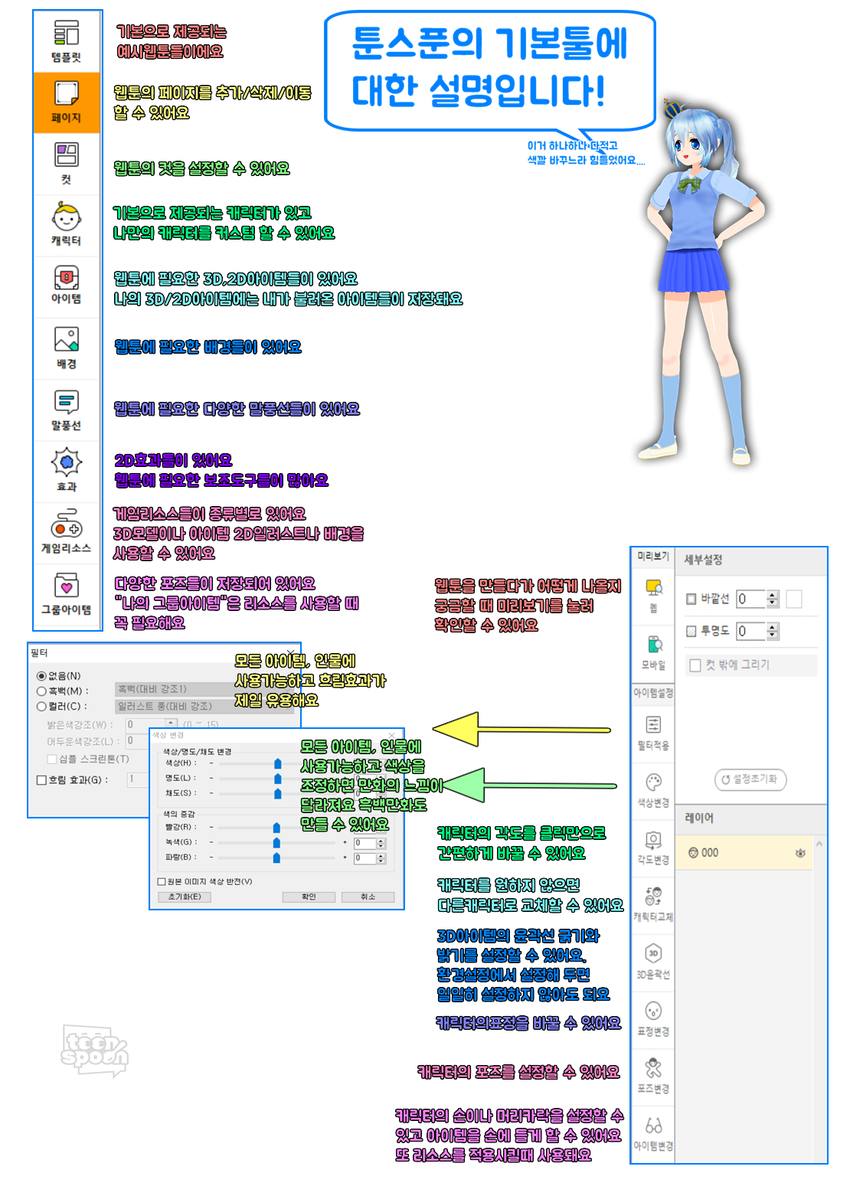The width and height of the screenshot is (850, 1189).
Task: Click the 파랑(B) value stepper
Action: pos(381,858)
